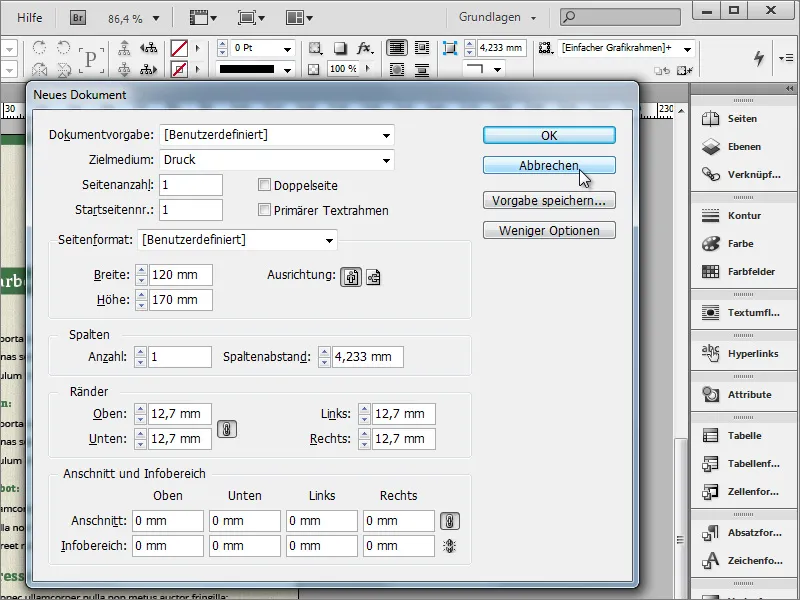Open the view options icon menu
The height and width of the screenshot is (600, 800).
pos(203,18)
